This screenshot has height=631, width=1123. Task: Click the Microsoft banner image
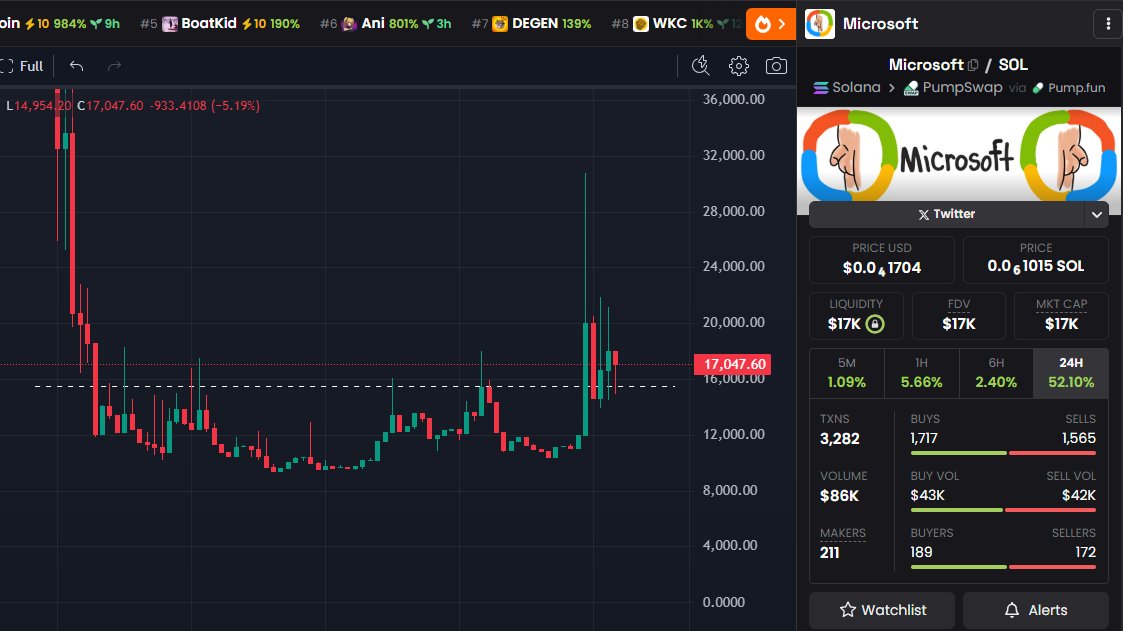point(959,154)
